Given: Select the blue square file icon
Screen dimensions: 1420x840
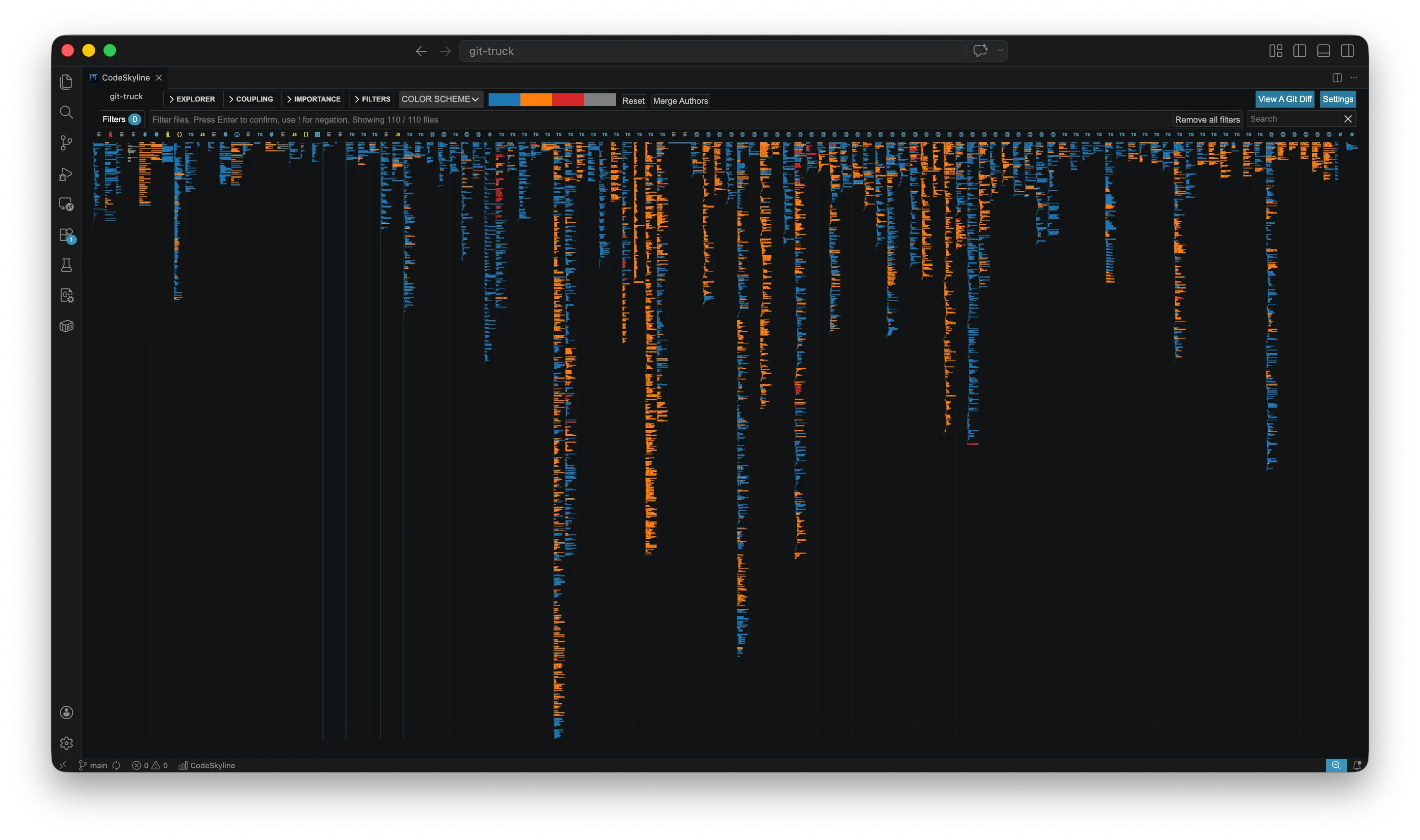Looking at the screenshot, I should [x=317, y=135].
